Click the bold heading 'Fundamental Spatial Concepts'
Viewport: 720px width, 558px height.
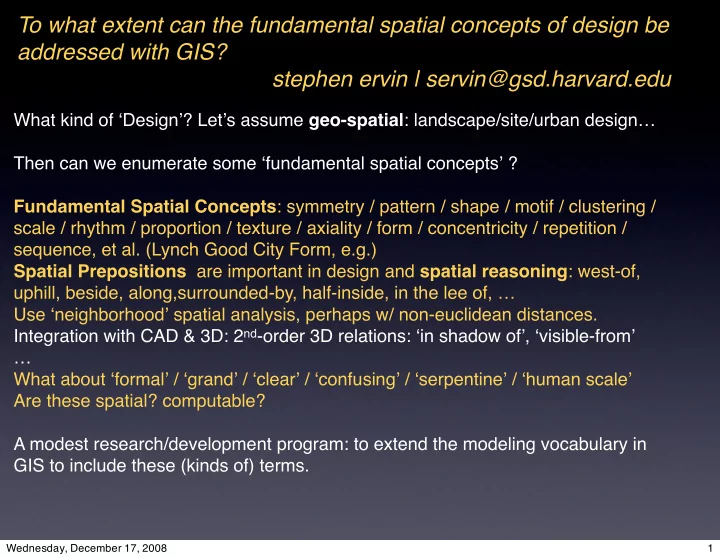point(145,207)
